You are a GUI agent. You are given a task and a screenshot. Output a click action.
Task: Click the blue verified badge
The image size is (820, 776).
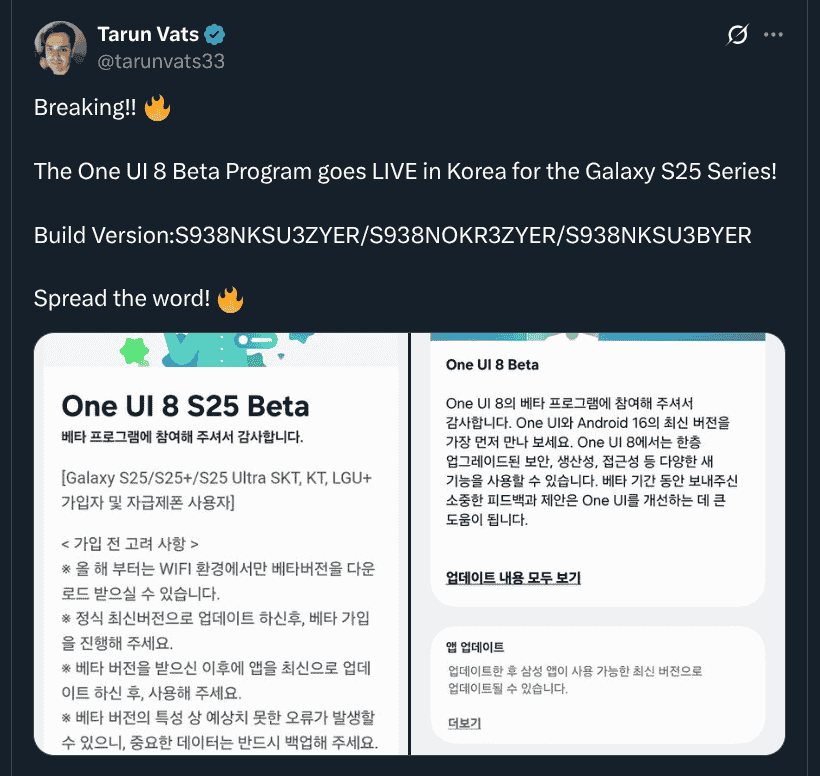coord(215,35)
